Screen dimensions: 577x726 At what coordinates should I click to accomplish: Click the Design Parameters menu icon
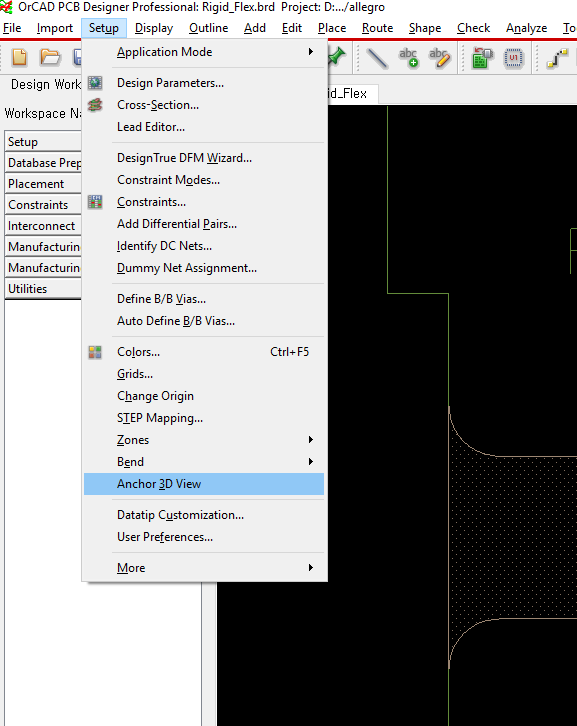pos(95,83)
